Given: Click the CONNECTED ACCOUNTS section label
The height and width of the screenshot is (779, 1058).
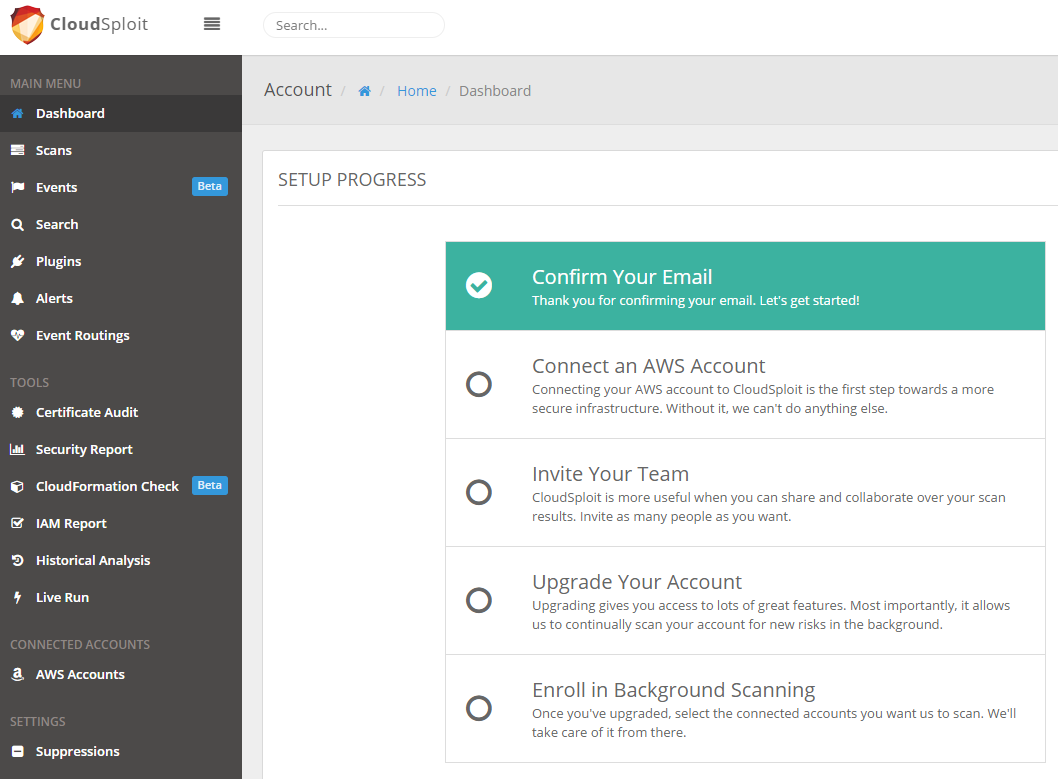Looking at the screenshot, I should 80,645.
